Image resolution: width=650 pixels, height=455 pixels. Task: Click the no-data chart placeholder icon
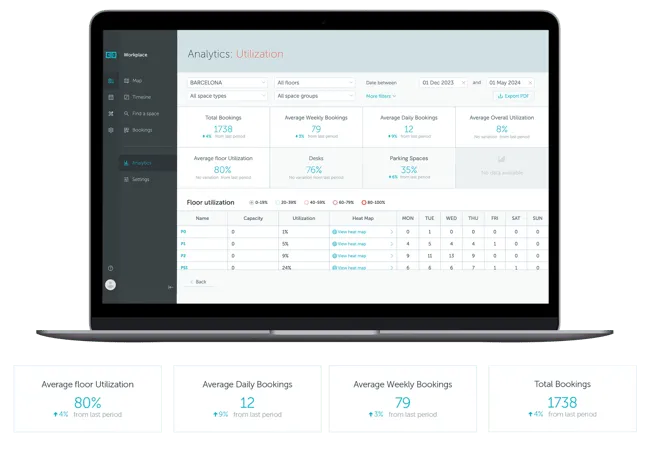pos(502,159)
